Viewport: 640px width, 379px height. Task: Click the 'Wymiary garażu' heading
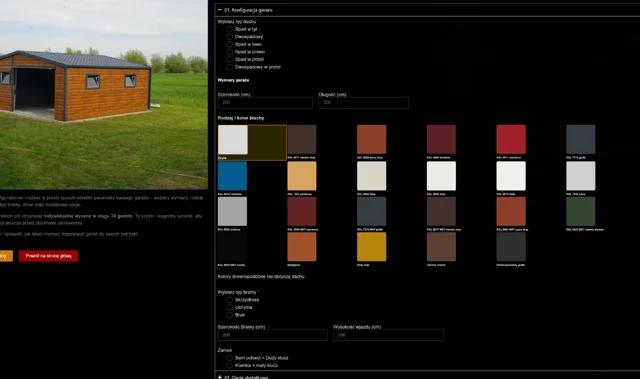[233, 80]
